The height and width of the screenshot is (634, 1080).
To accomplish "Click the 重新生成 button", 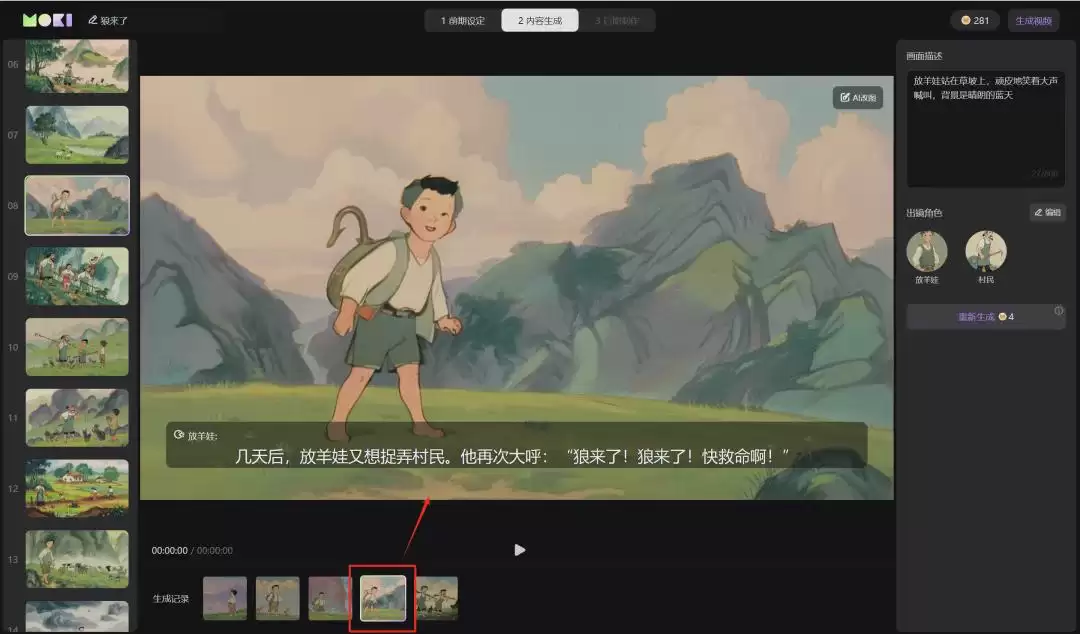I will [x=978, y=316].
